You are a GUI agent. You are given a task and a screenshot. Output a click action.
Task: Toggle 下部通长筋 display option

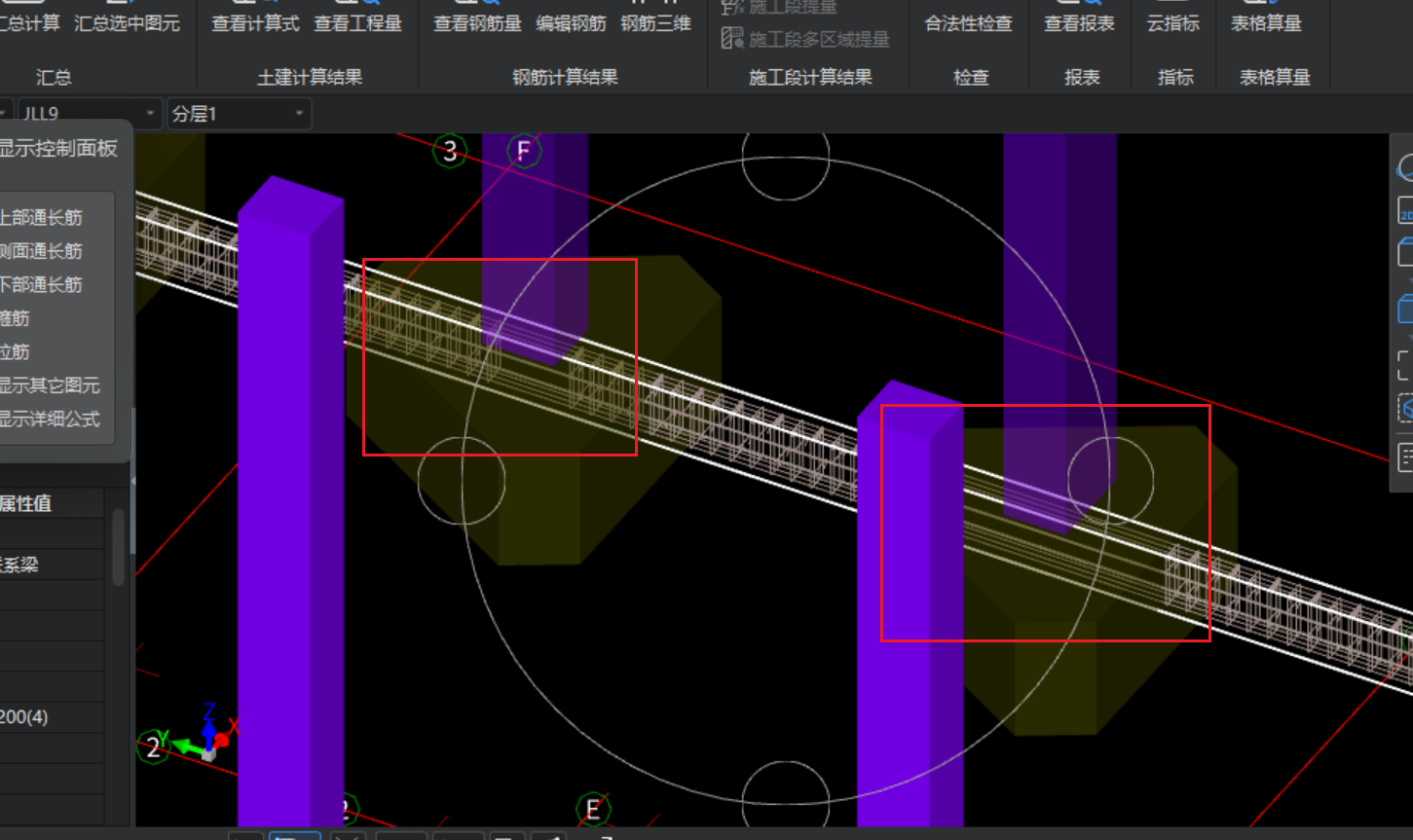click(x=41, y=285)
